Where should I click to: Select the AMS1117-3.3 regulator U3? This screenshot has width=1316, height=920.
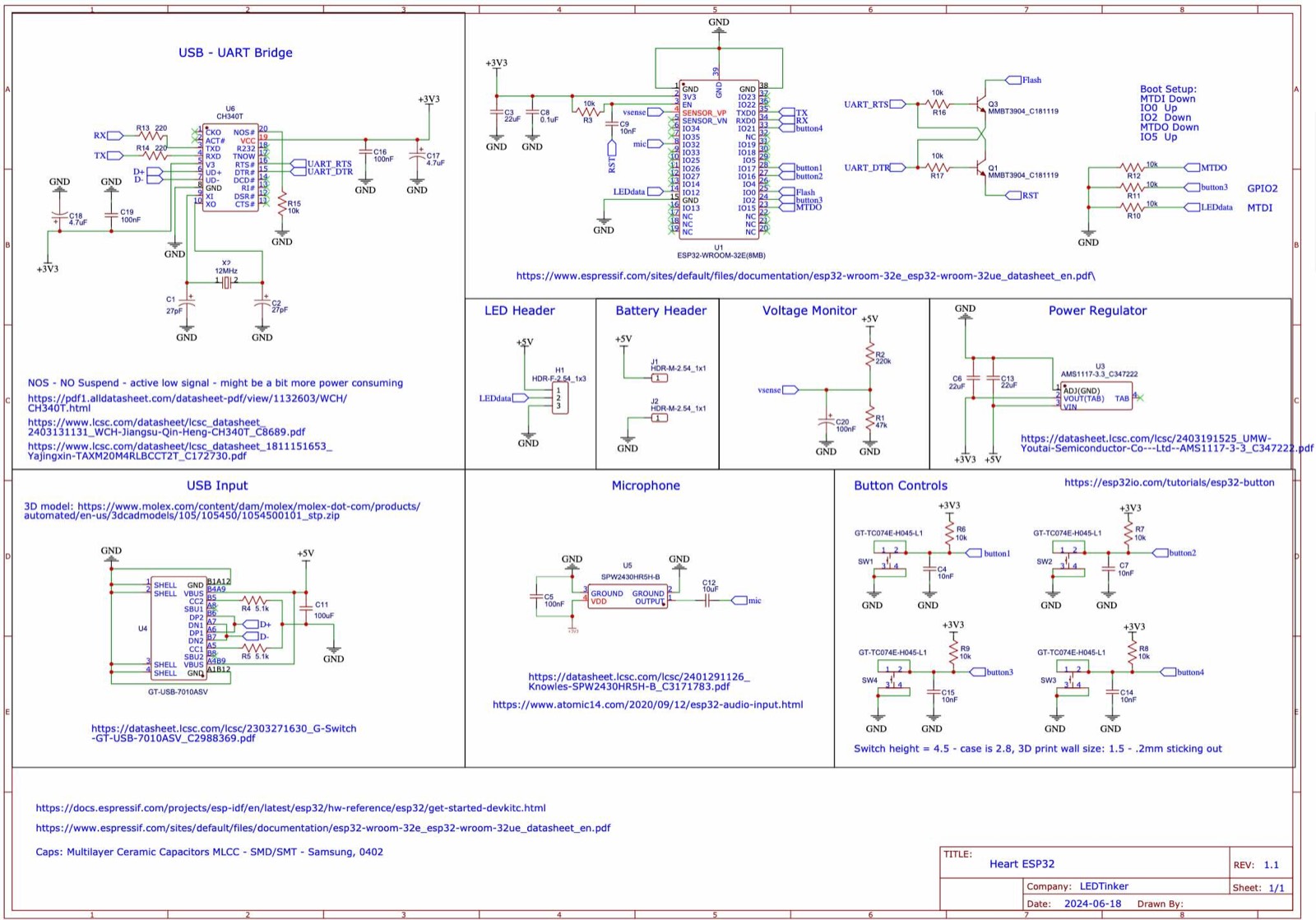tap(1096, 397)
